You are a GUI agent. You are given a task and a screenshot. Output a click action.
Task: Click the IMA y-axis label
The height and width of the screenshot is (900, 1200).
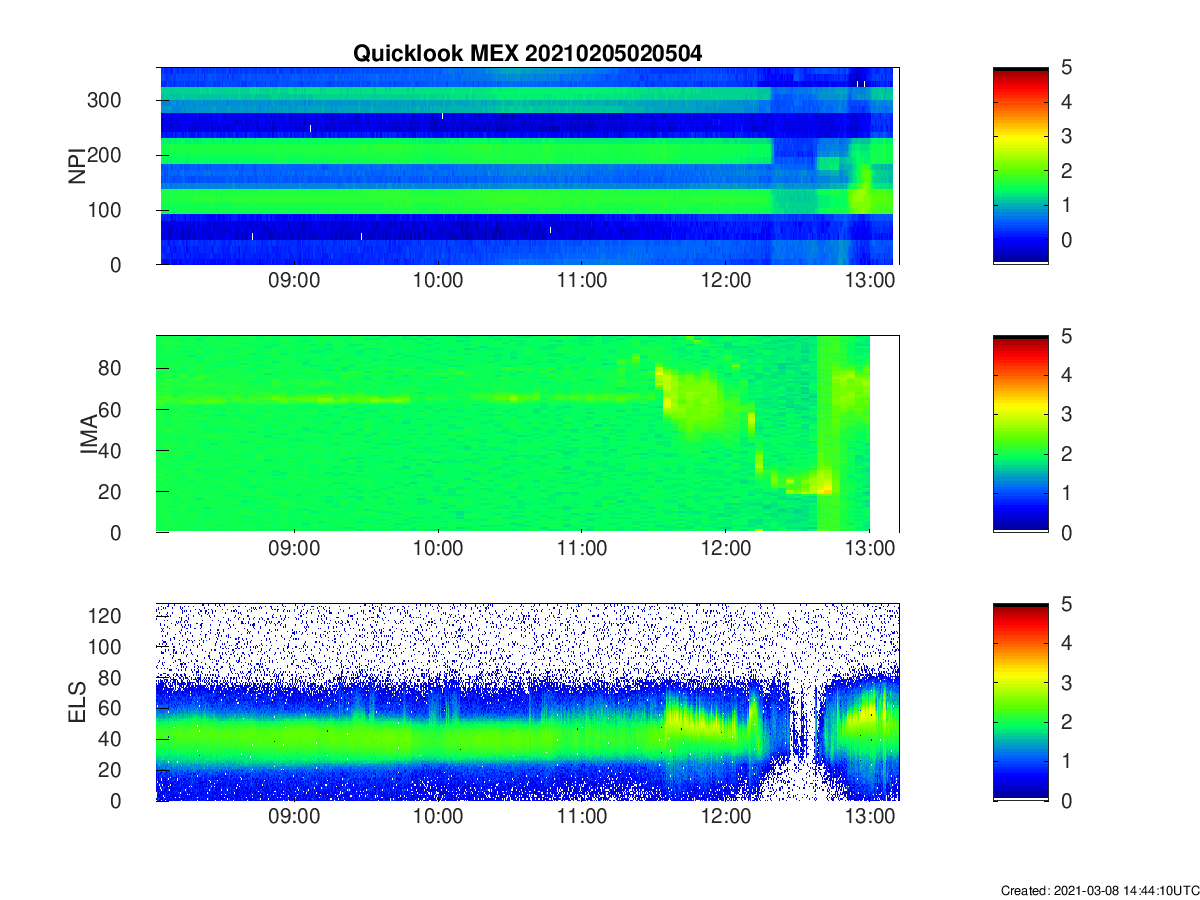pos(88,434)
